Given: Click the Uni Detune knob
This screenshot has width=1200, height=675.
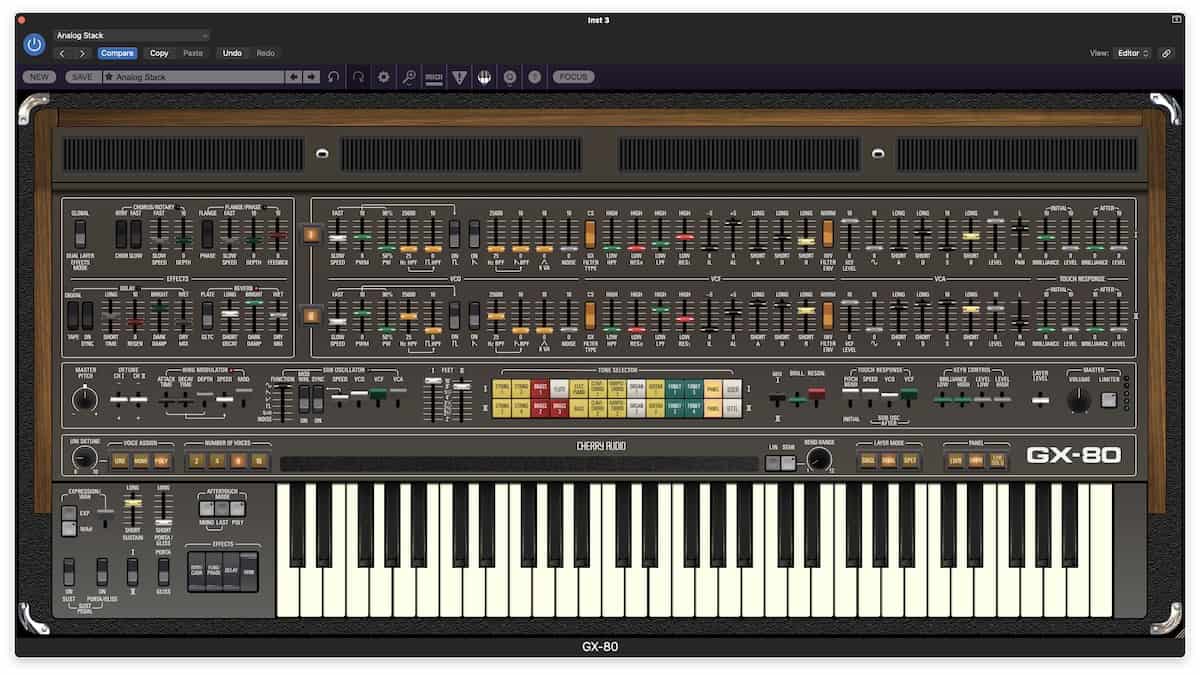Looking at the screenshot, I should (84, 458).
